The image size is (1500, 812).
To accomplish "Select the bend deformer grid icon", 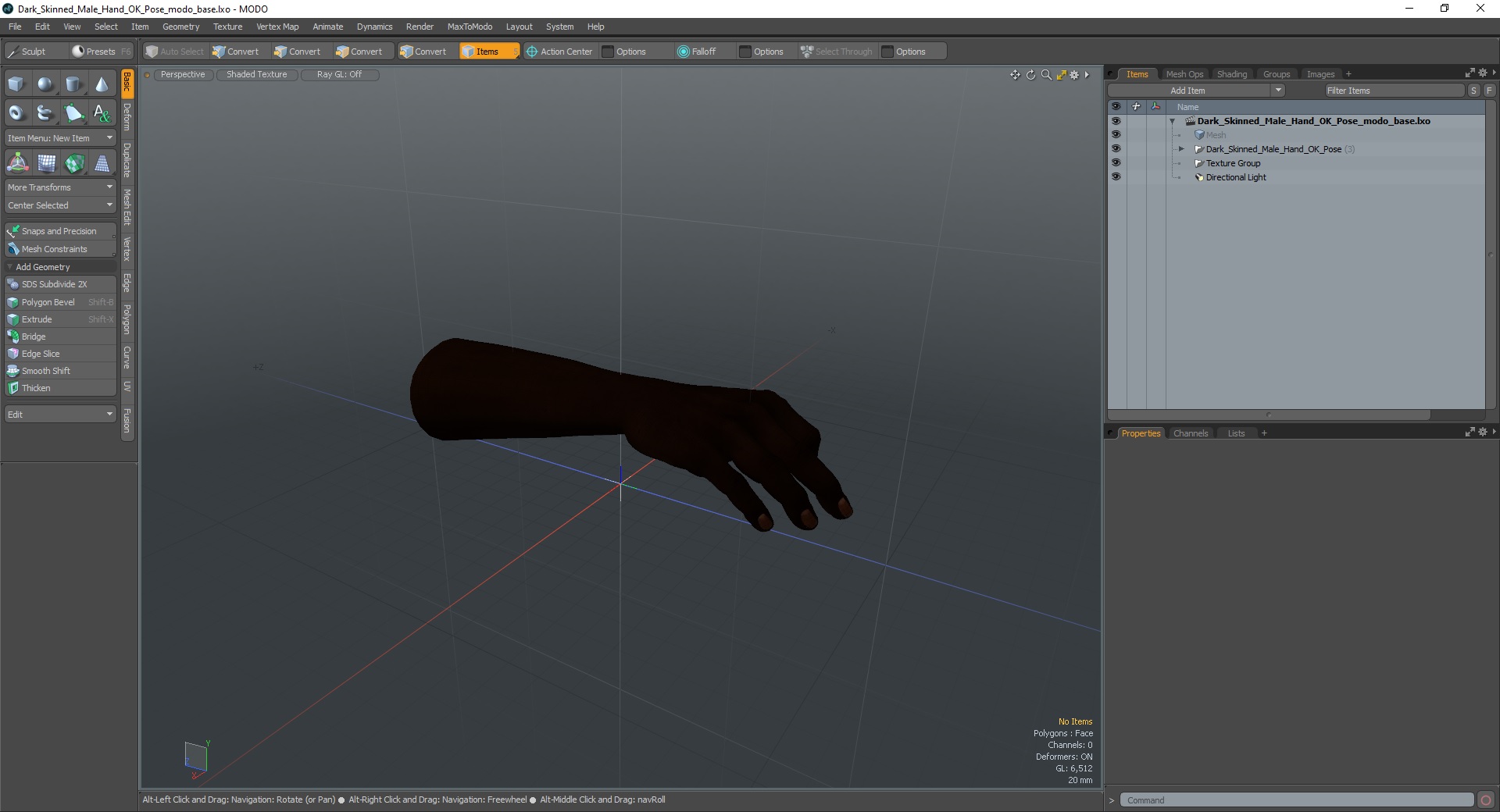I will [x=47, y=163].
